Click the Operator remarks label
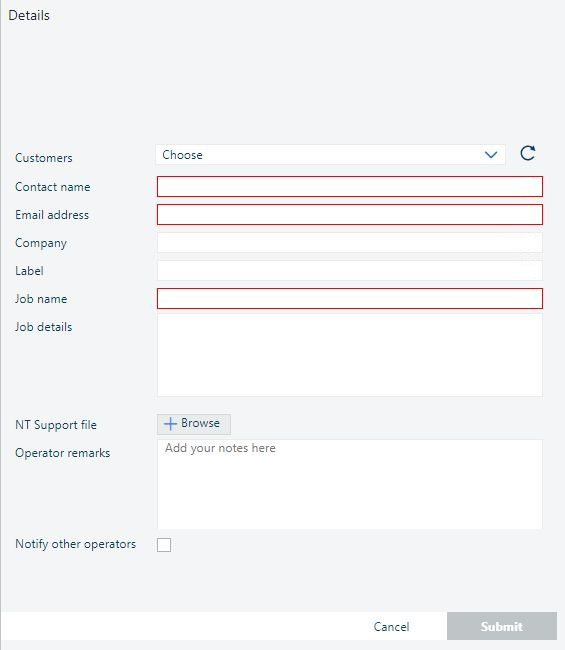Image resolution: width=565 pixels, height=650 pixels. pyautogui.click(x=63, y=453)
